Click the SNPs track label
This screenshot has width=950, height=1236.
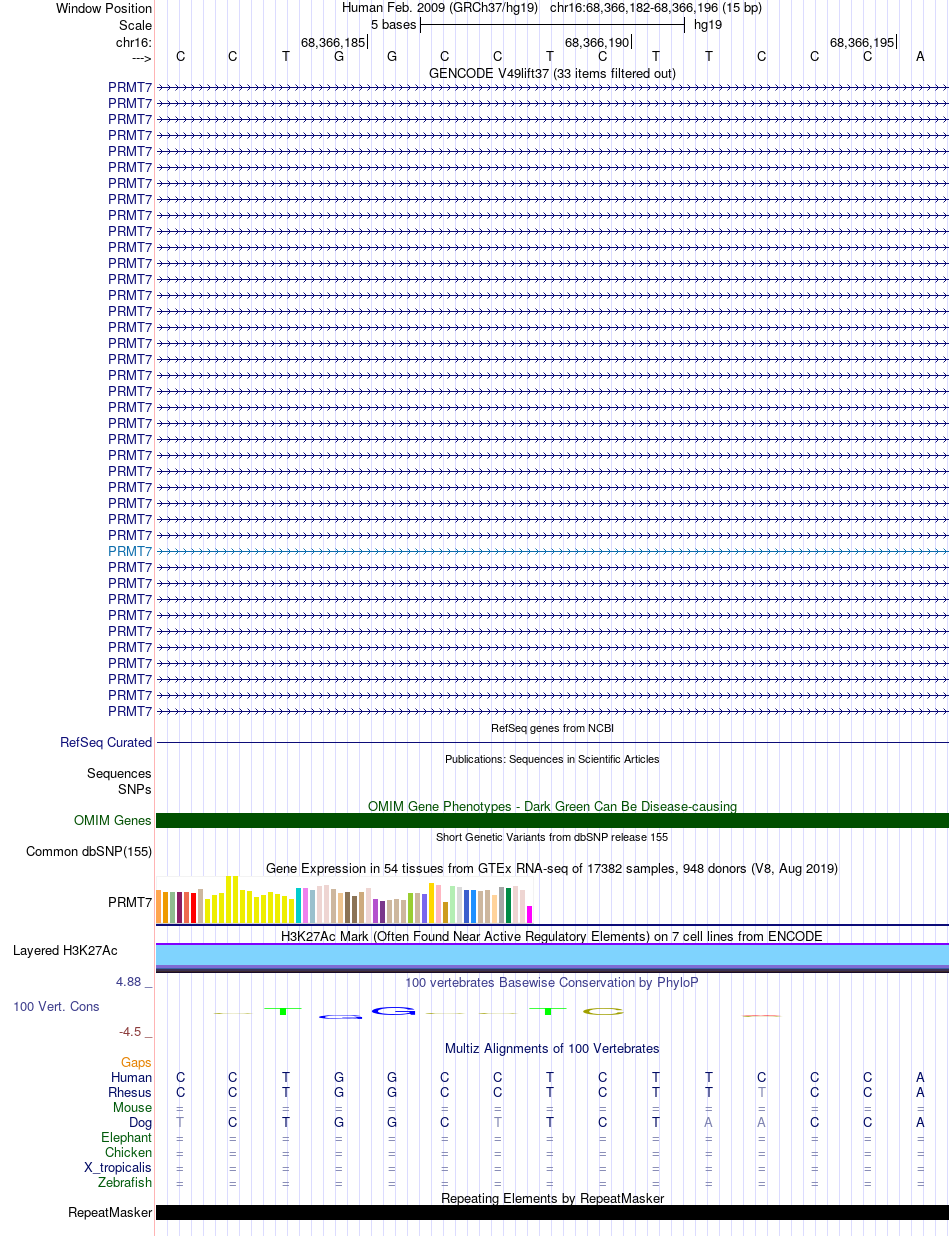[x=135, y=789]
